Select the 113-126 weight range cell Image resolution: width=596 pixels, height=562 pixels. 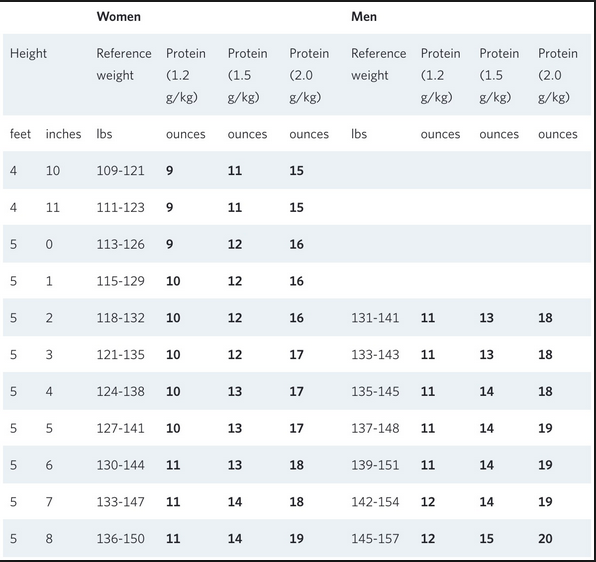tap(120, 244)
